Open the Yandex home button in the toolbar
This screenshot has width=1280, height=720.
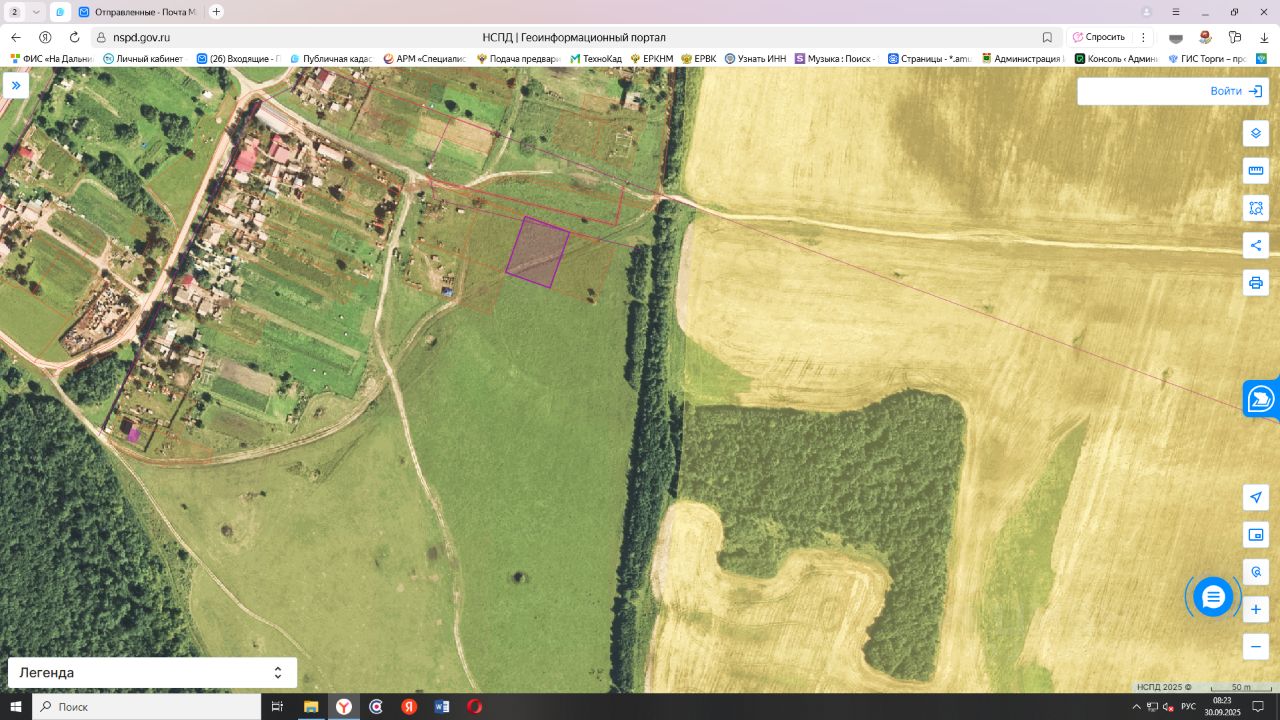point(45,37)
